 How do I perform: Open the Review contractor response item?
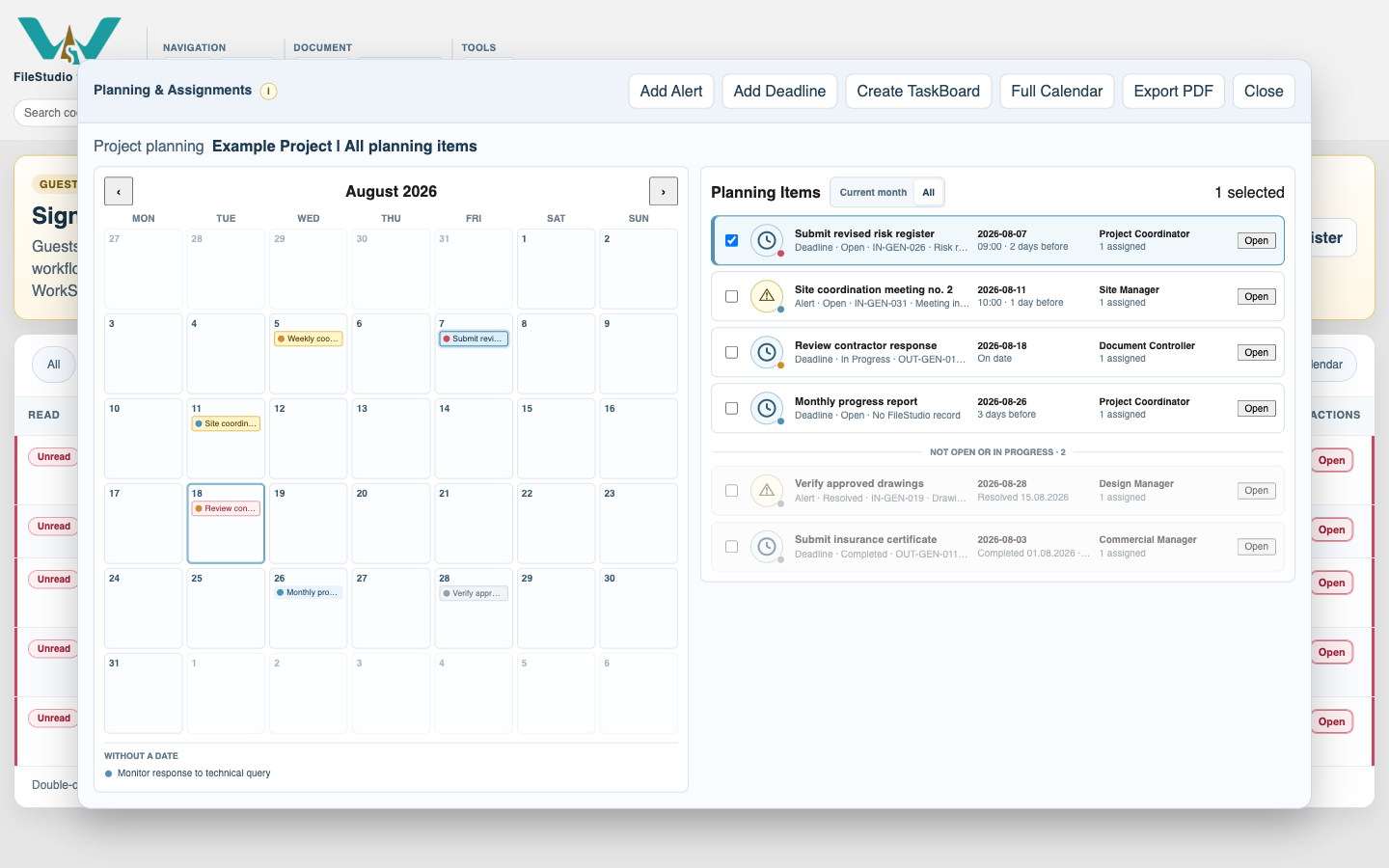[x=1256, y=353]
